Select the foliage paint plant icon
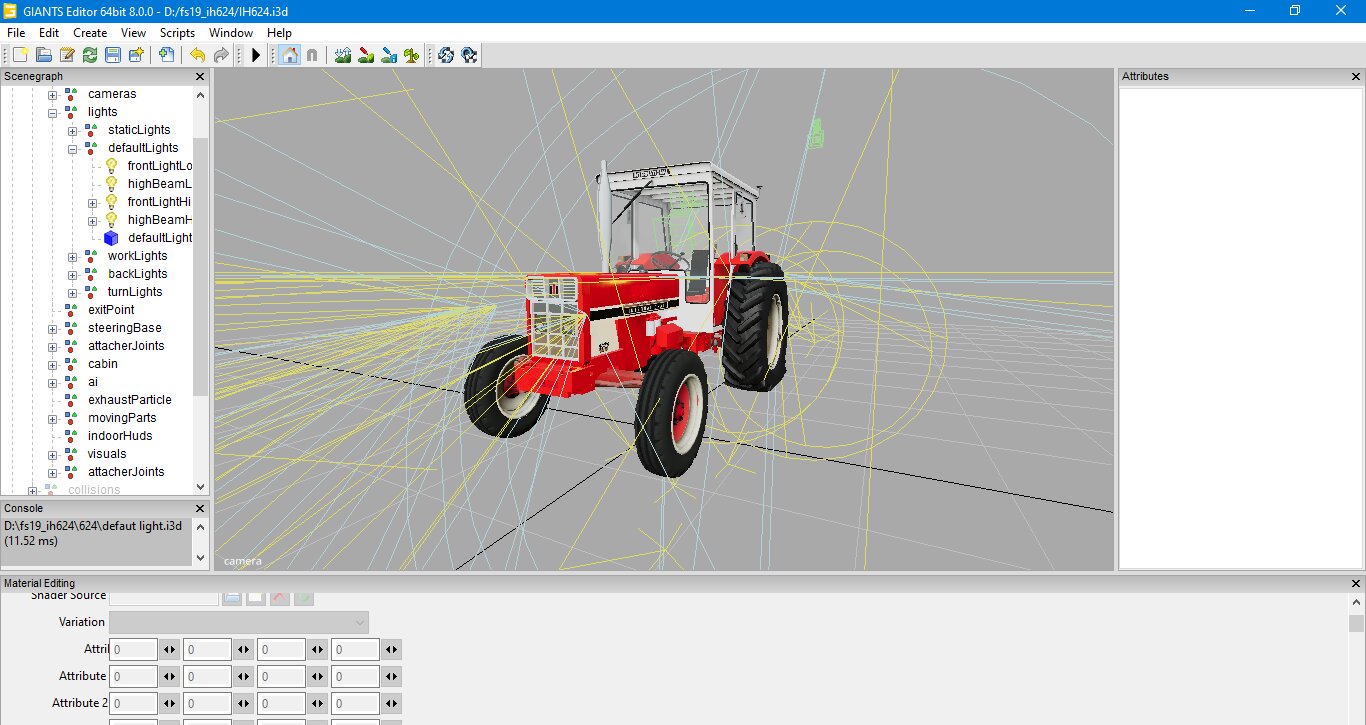Screen dimensions: 1366x725 tap(412, 55)
